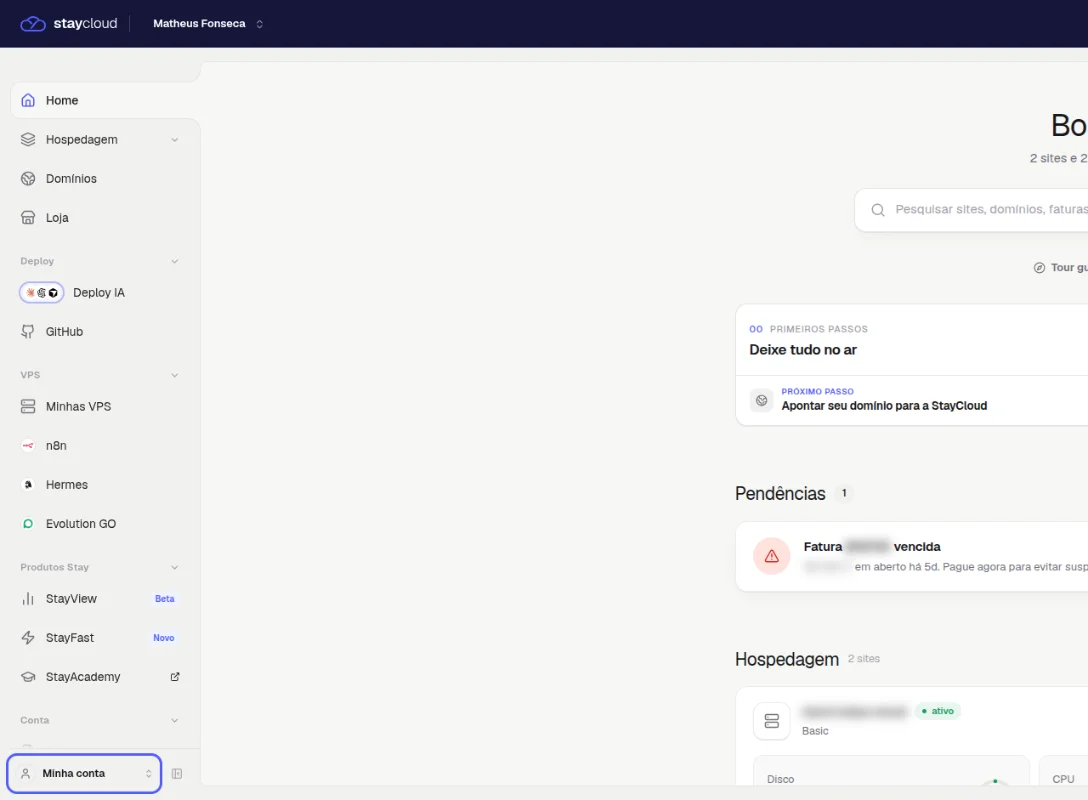Viewport: 1088px width, 800px height.
Task: Click the Deixe tudo no ar title
Action: tap(803, 350)
